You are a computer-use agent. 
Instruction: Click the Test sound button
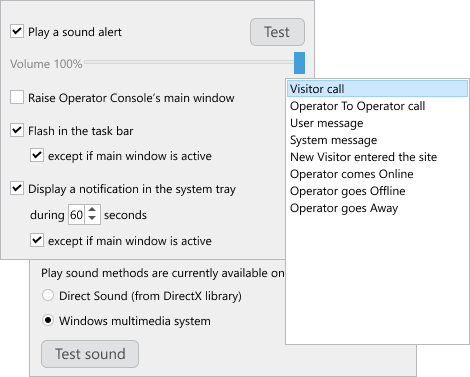90,354
